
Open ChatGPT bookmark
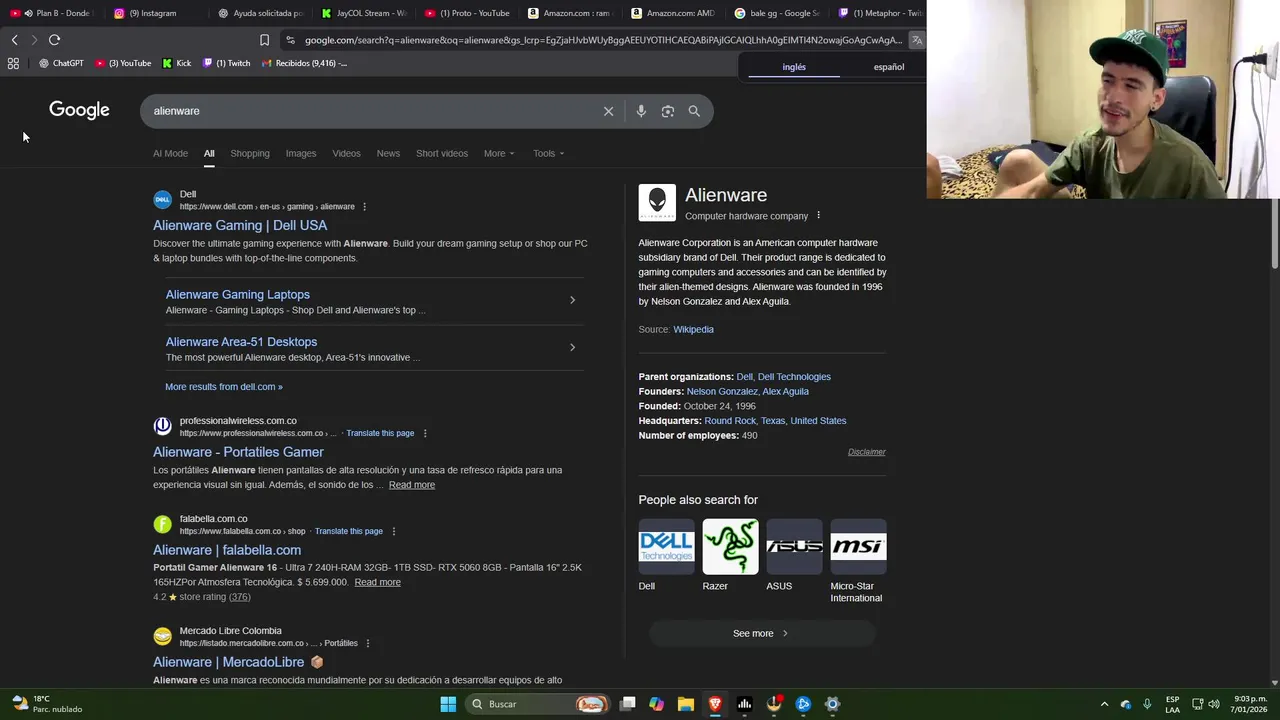click(x=61, y=63)
